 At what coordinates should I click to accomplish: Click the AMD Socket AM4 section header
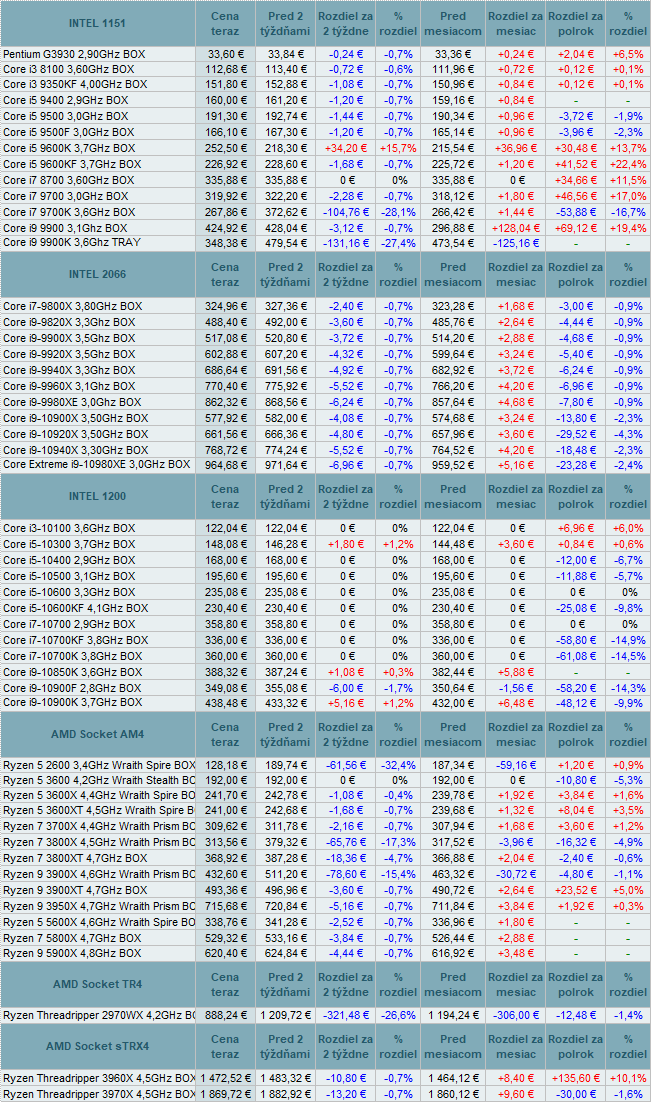[97, 734]
